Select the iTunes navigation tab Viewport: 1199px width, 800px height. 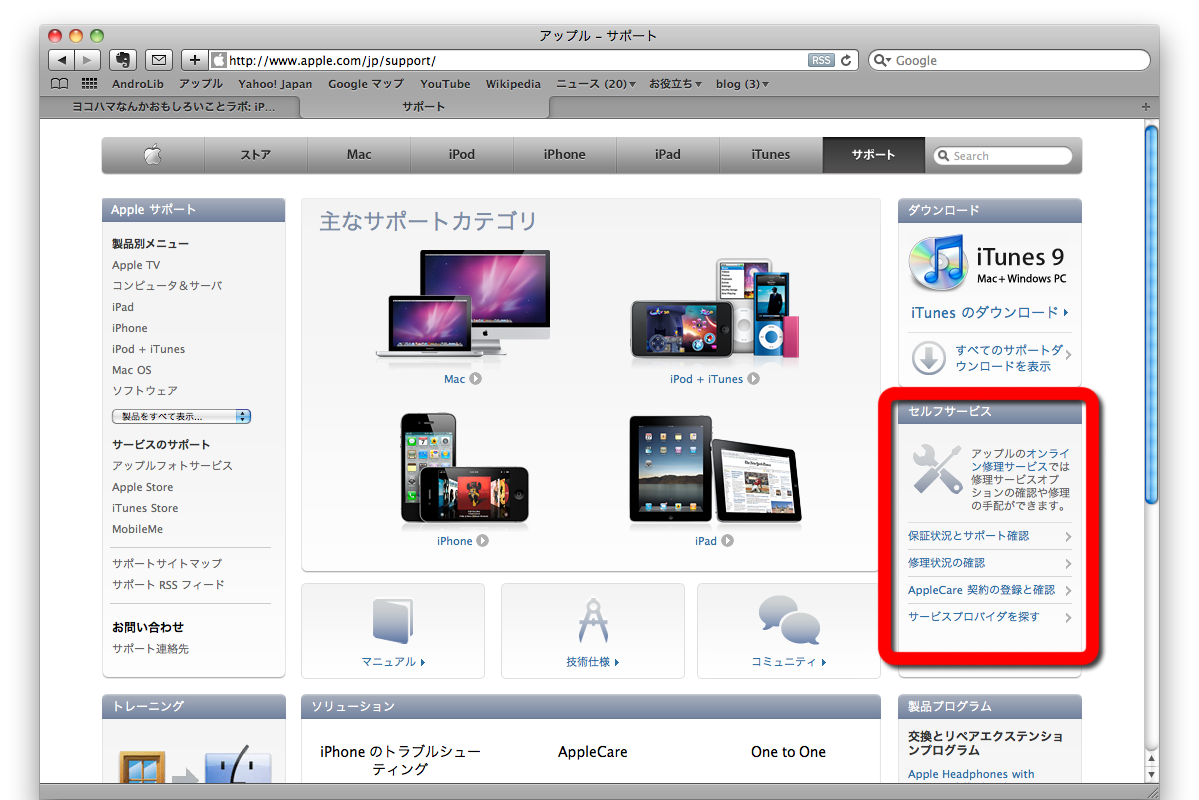pos(771,154)
